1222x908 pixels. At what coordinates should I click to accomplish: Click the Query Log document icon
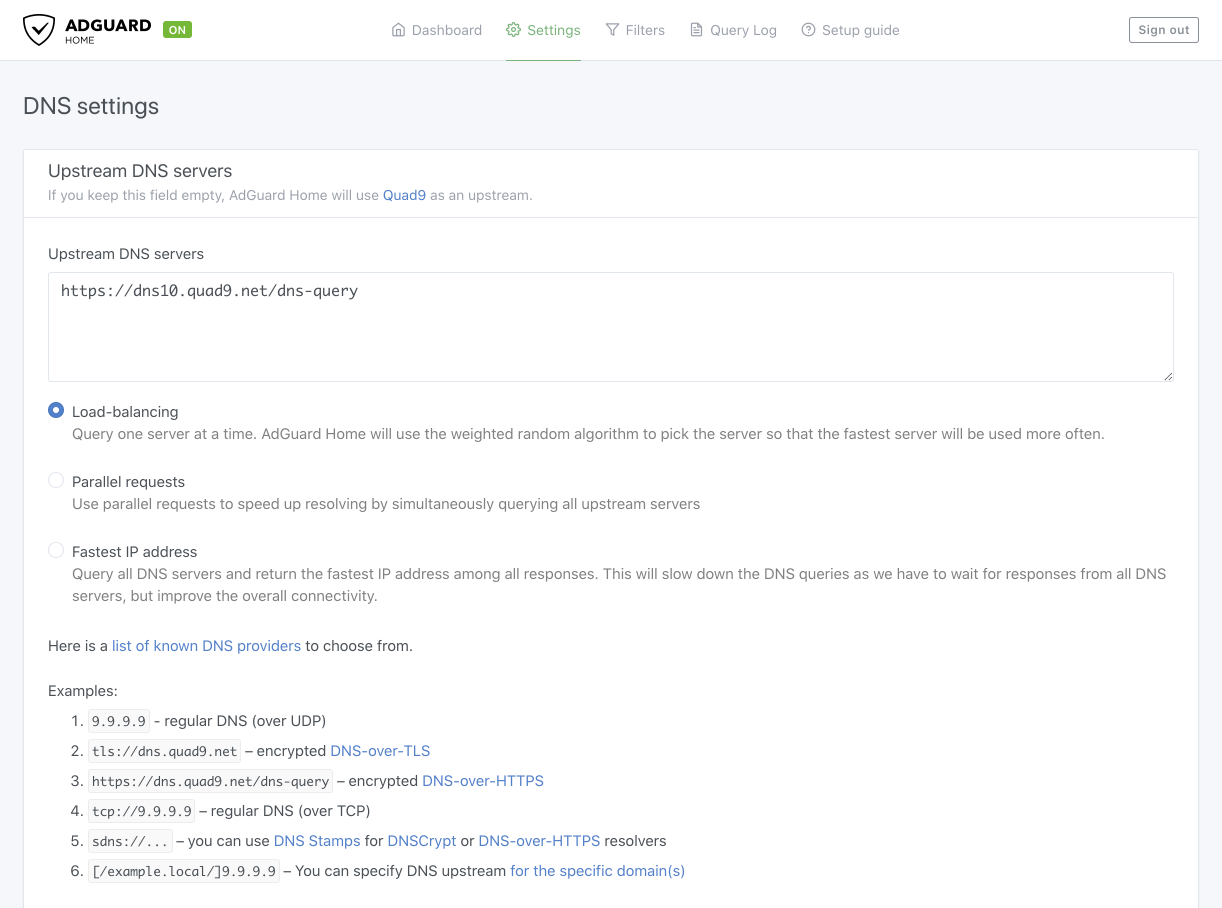coord(697,30)
